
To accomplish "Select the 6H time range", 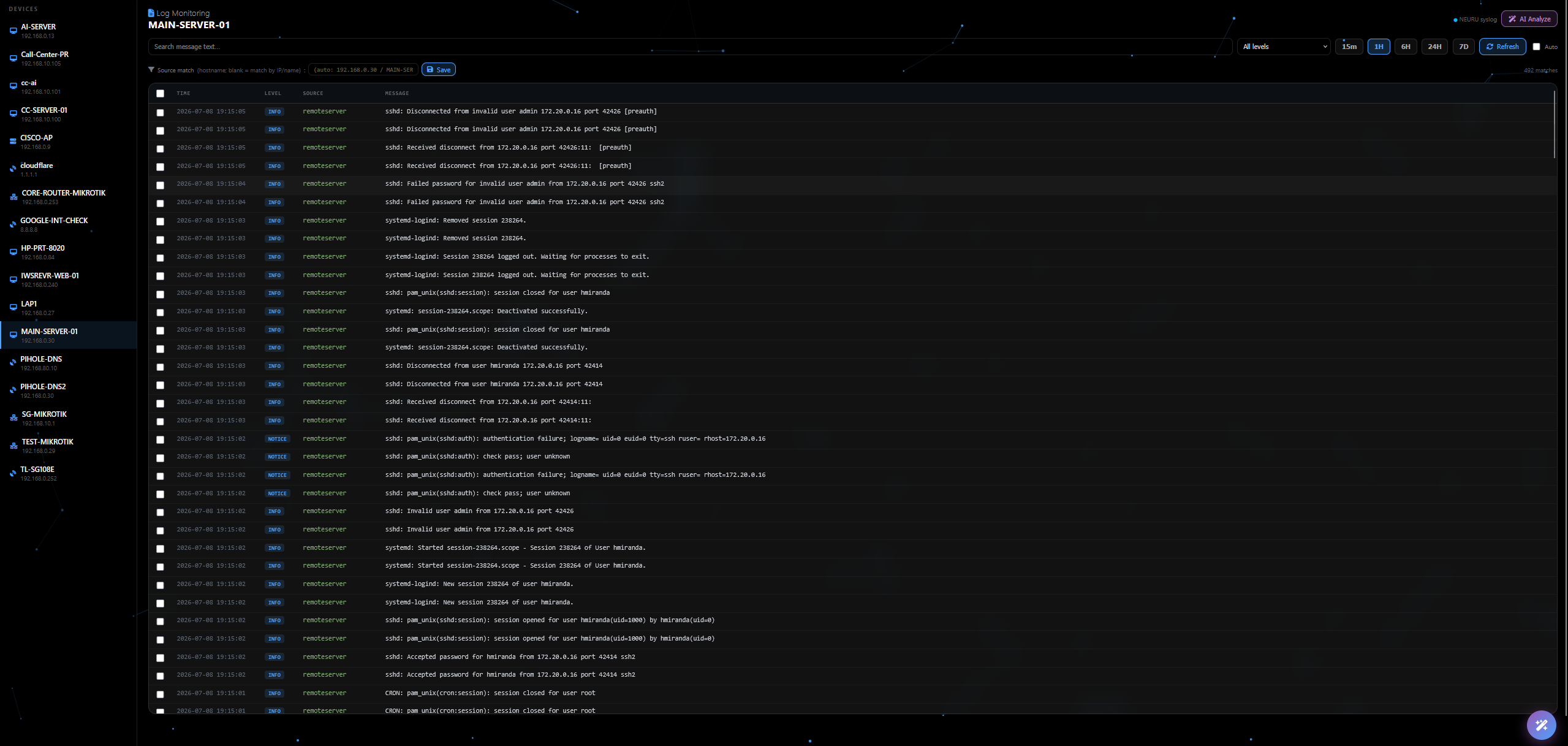I will click(1406, 47).
